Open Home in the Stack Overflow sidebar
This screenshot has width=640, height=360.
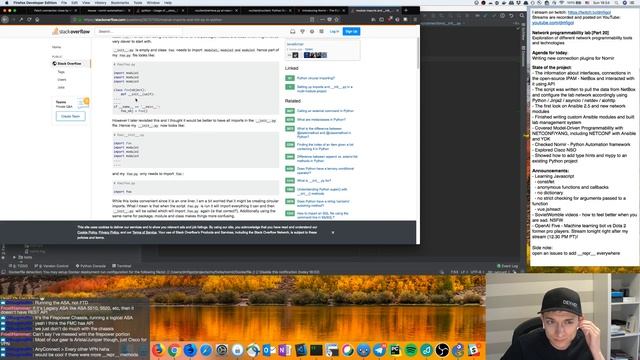click(56, 47)
